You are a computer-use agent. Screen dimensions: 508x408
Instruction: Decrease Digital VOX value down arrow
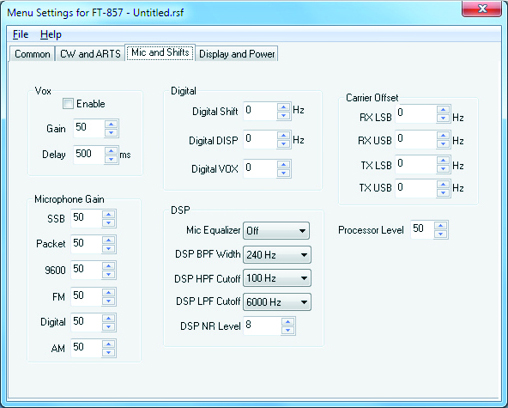(x=284, y=173)
